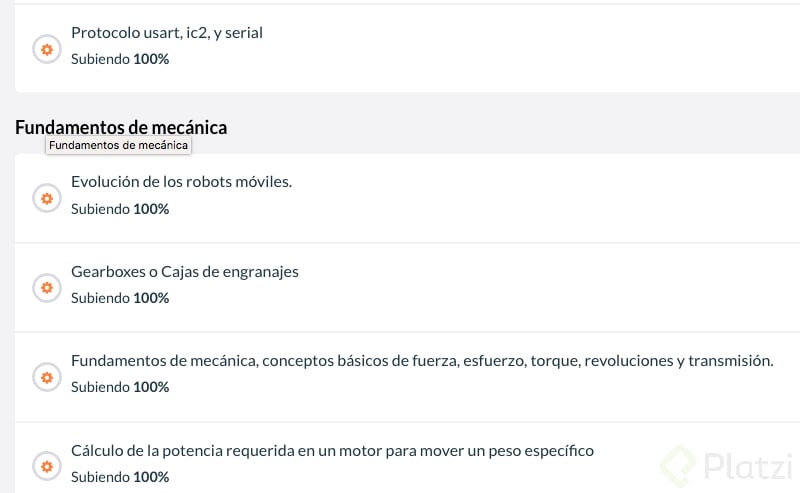Viewport: 800px width, 493px height.
Task: Click the Fundamentos de mecánica section heading
Action: click(121, 127)
